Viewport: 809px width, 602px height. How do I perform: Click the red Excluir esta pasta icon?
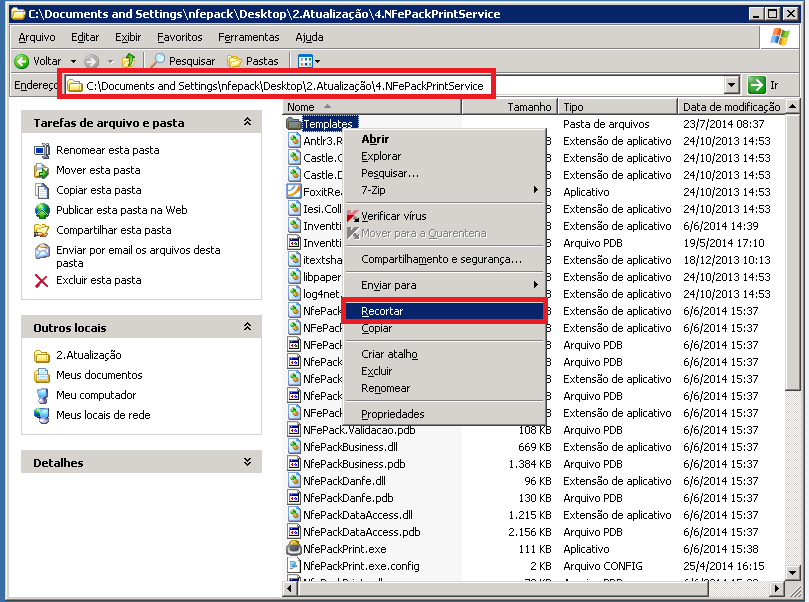click(42, 281)
